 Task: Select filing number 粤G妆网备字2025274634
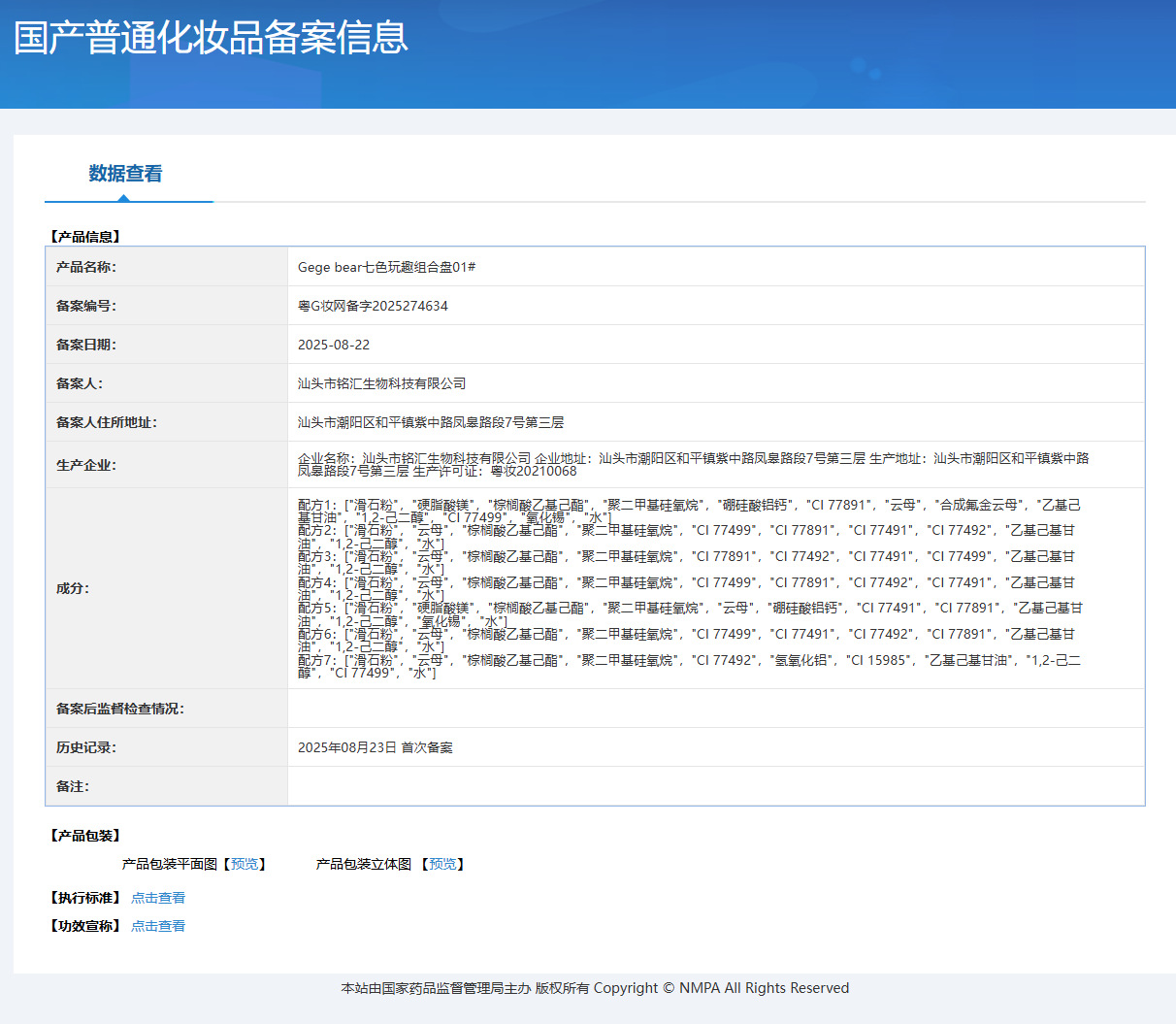(x=373, y=306)
